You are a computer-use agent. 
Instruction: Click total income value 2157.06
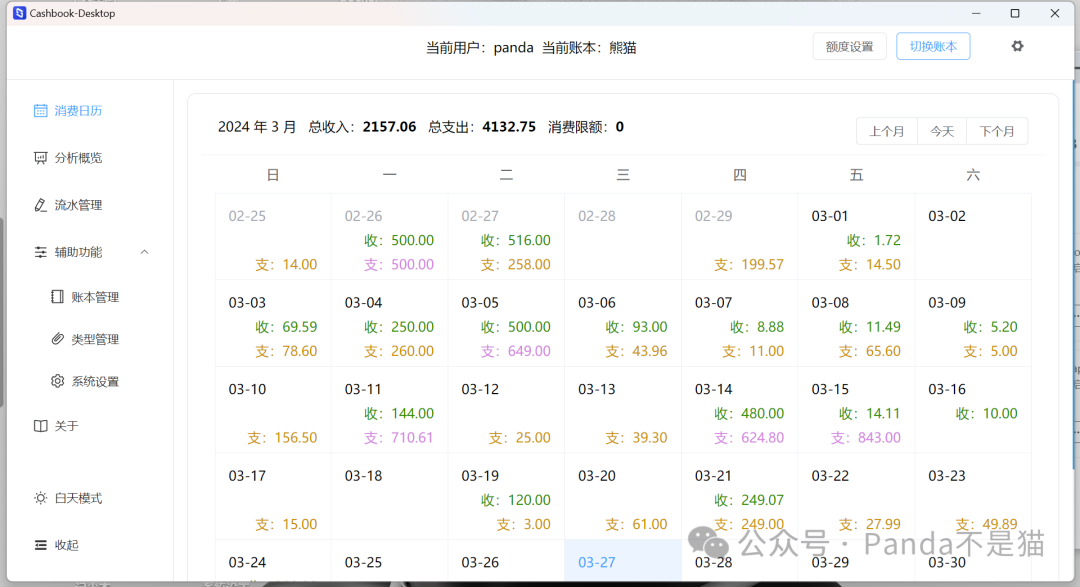tap(389, 127)
